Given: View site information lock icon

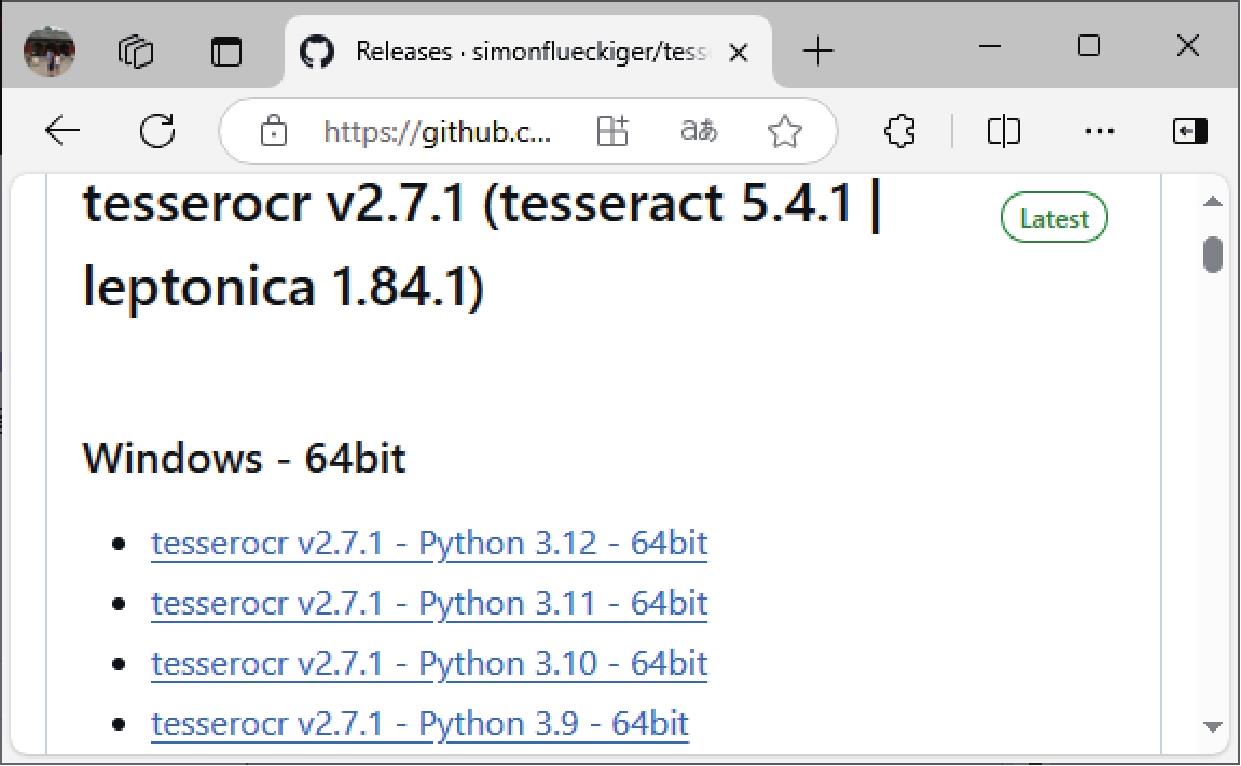Looking at the screenshot, I should coord(273,131).
